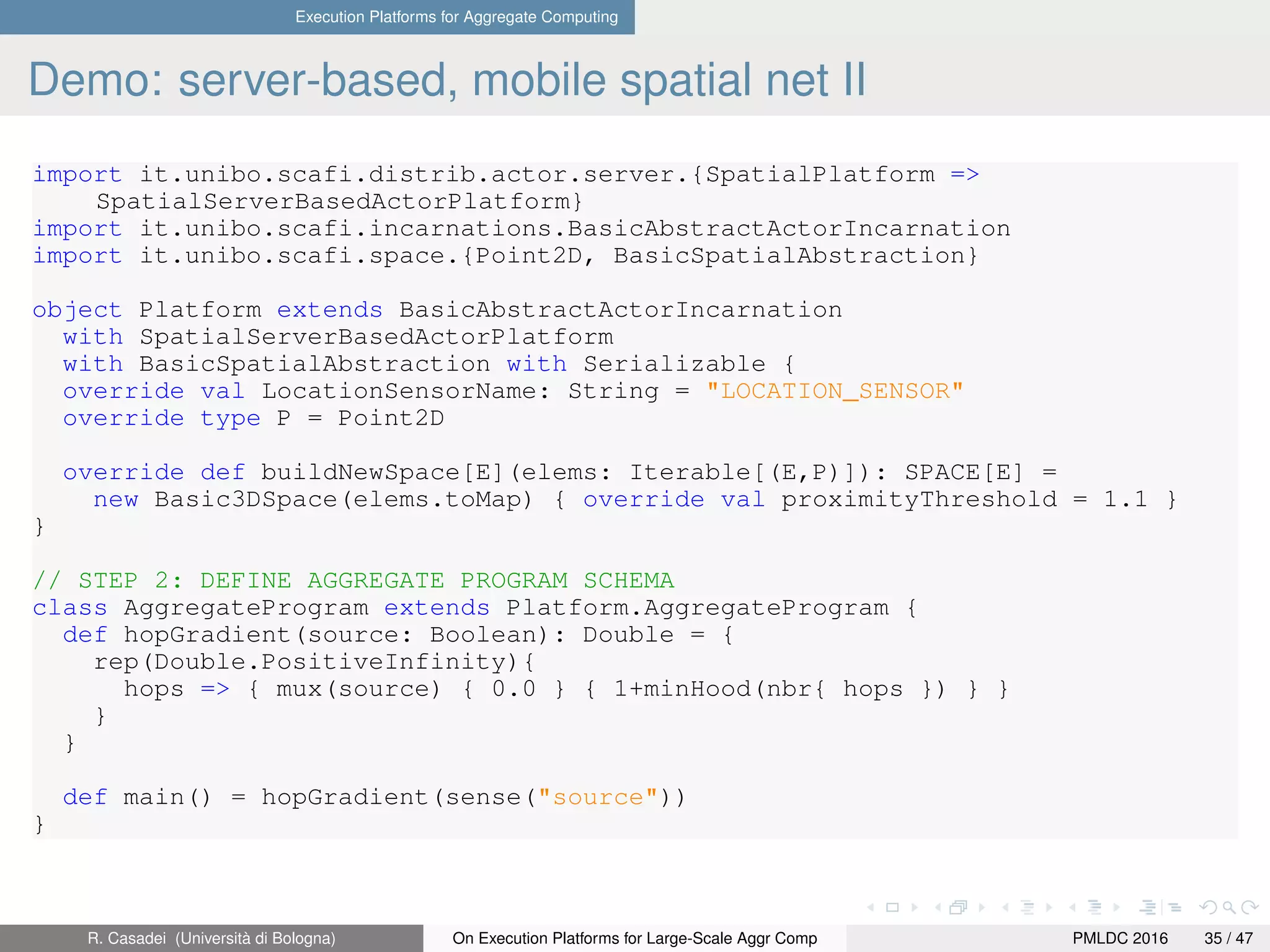Click the presentation outline icon left of divider

pyautogui.click(x=1148, y=907)
